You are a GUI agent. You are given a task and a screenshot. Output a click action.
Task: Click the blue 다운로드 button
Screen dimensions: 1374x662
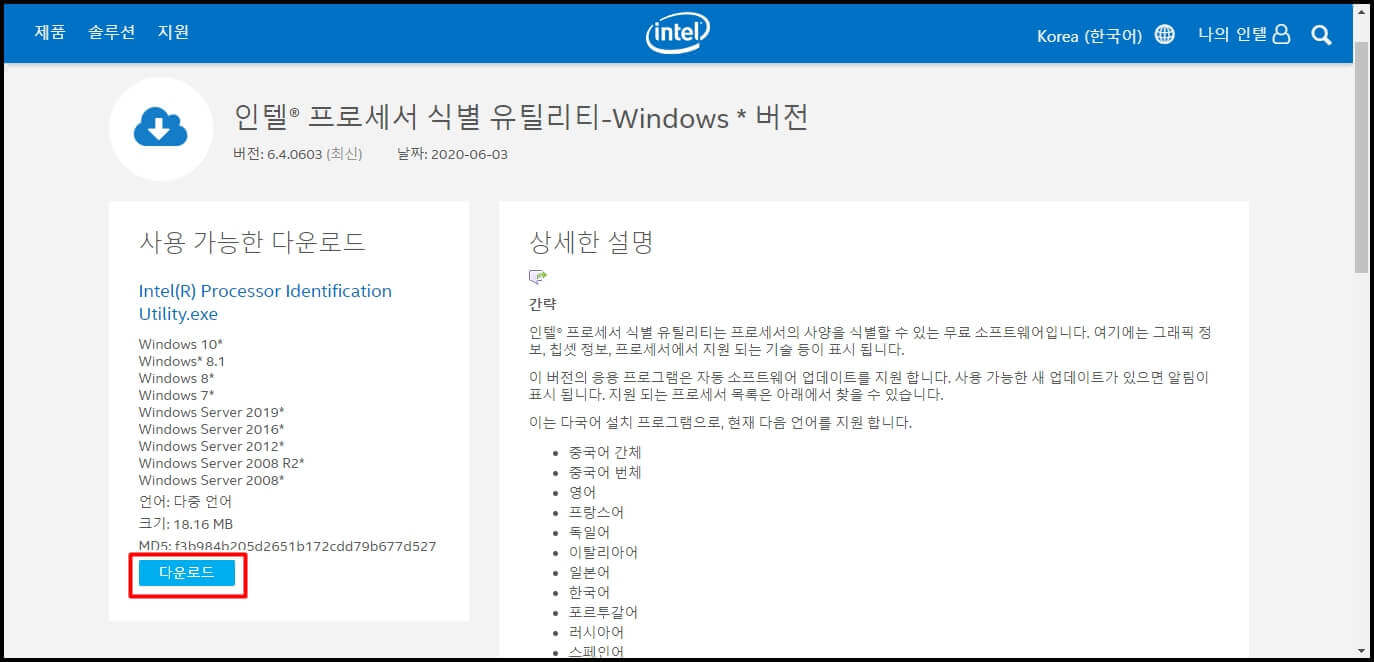point(187,572)
